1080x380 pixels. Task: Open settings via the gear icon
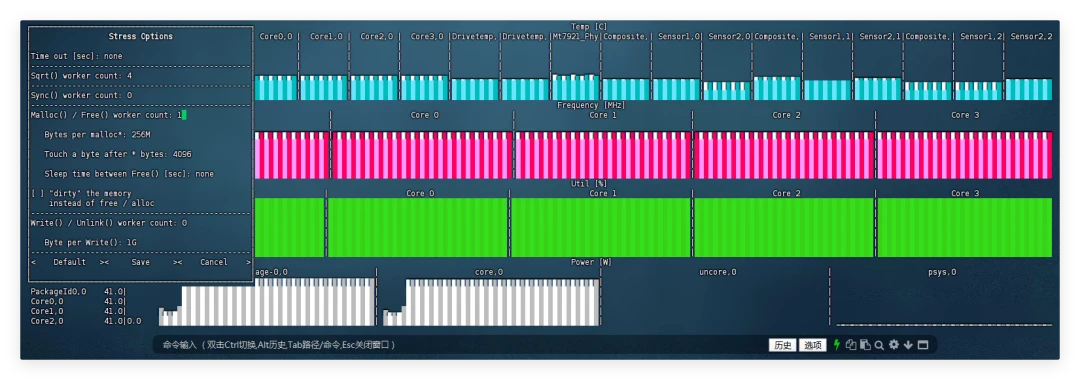pos(893,345)
